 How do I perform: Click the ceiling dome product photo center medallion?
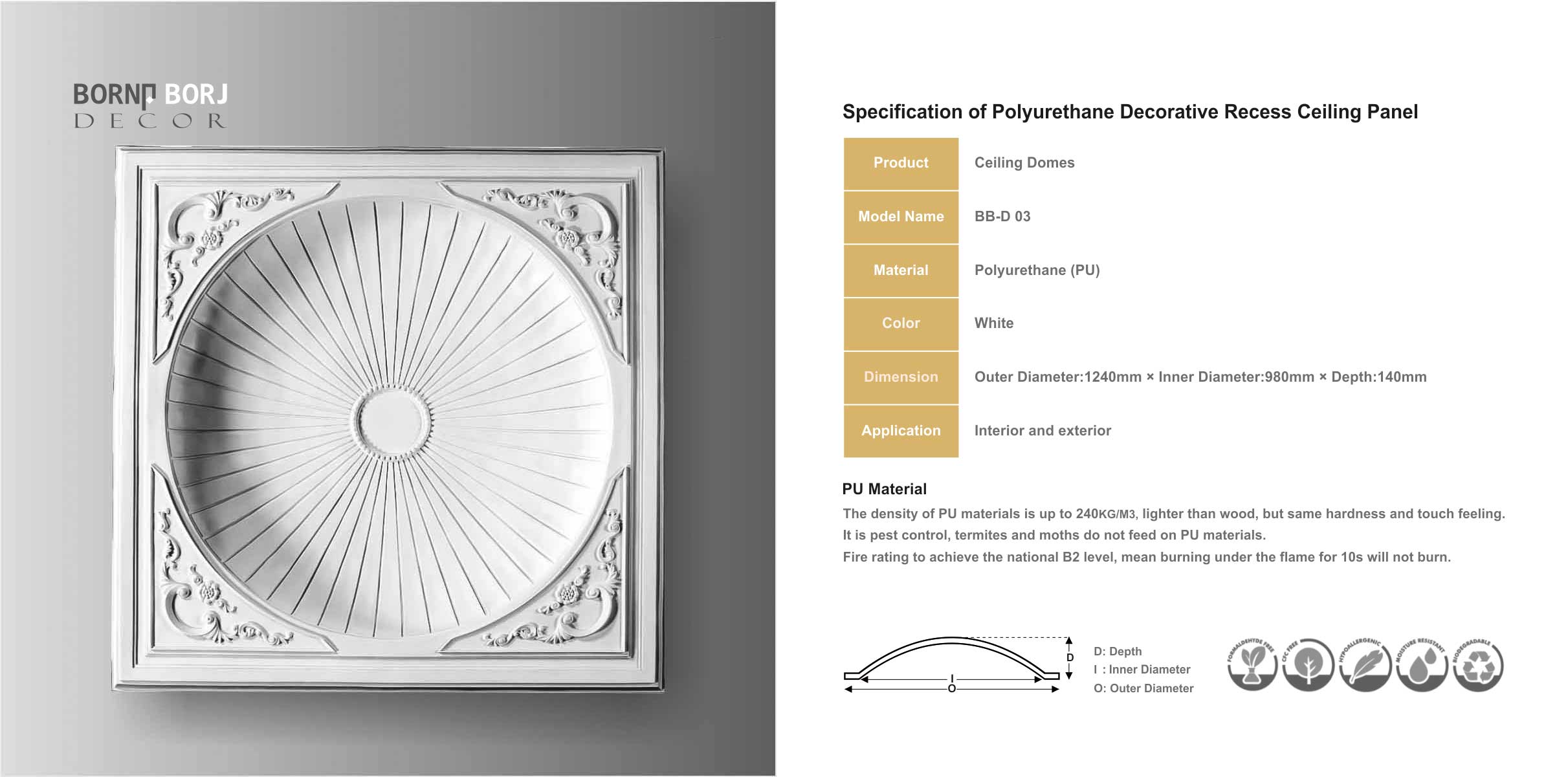390,421
